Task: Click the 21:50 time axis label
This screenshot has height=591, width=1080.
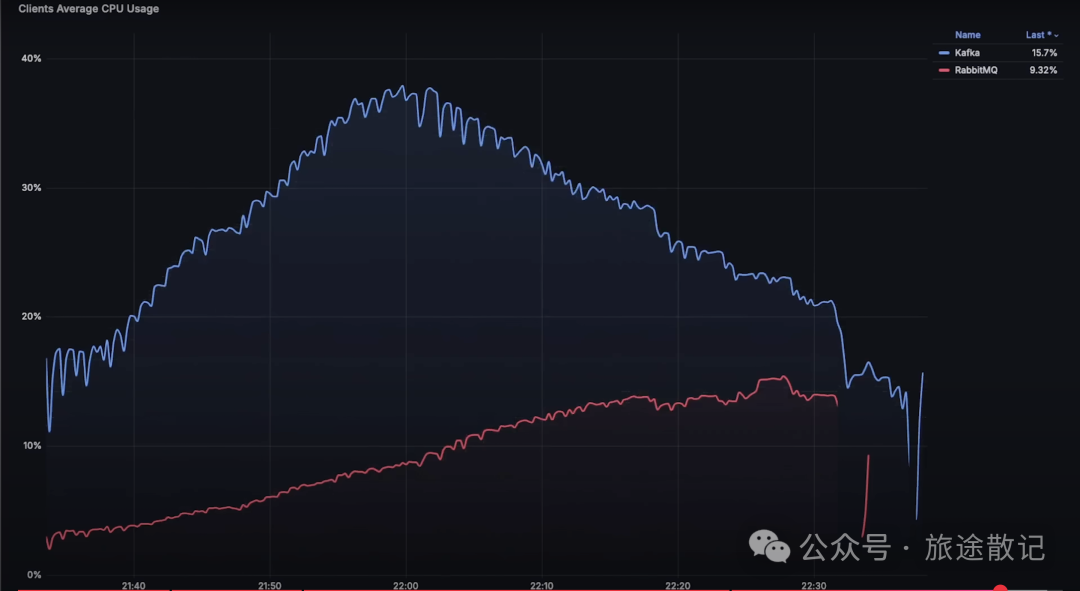Action: [269, 585]
